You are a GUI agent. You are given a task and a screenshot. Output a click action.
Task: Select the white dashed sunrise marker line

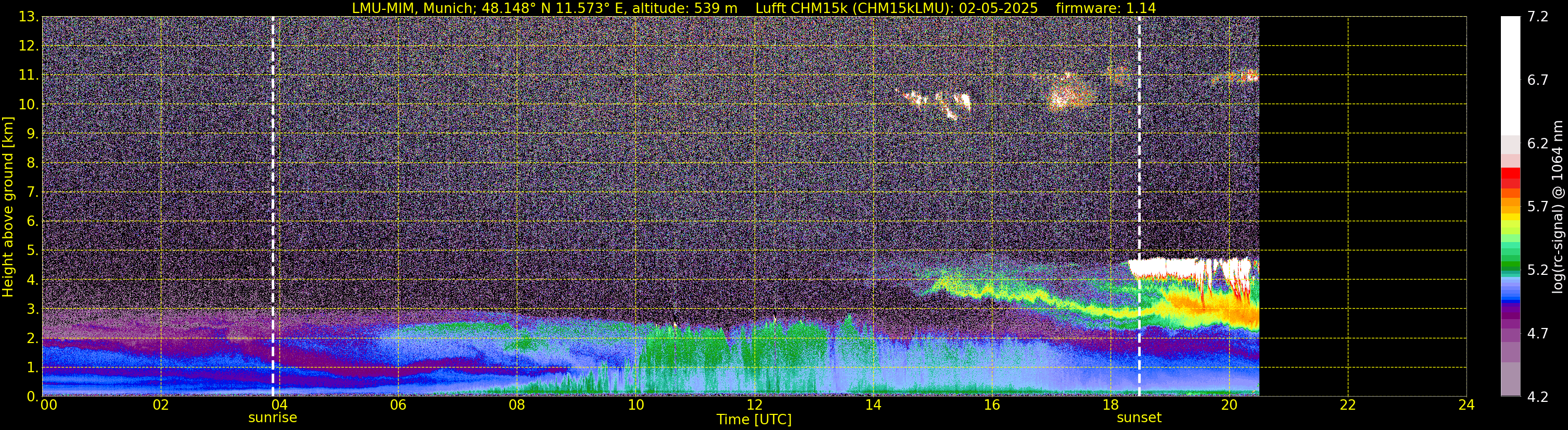[x=273, y=207]
